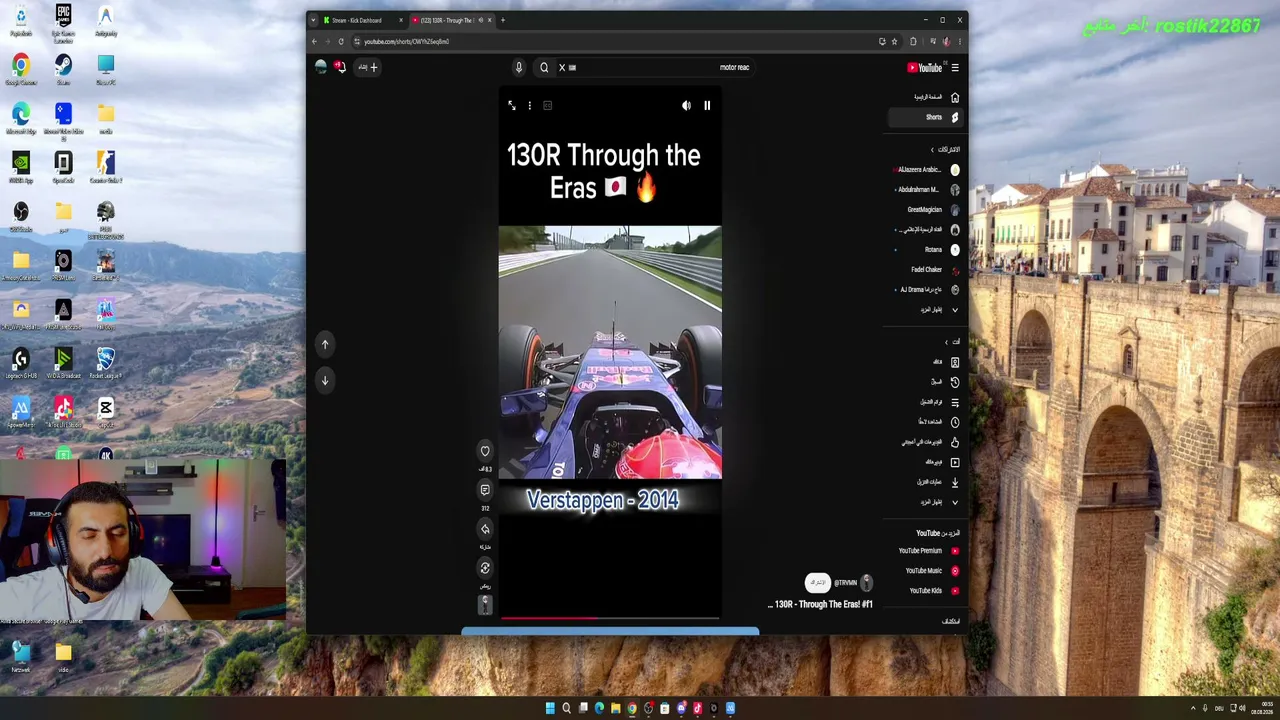Open the Fadel Chaker subscription channel
This screenshot has height=720, width=1280.
tap(924, 270)
